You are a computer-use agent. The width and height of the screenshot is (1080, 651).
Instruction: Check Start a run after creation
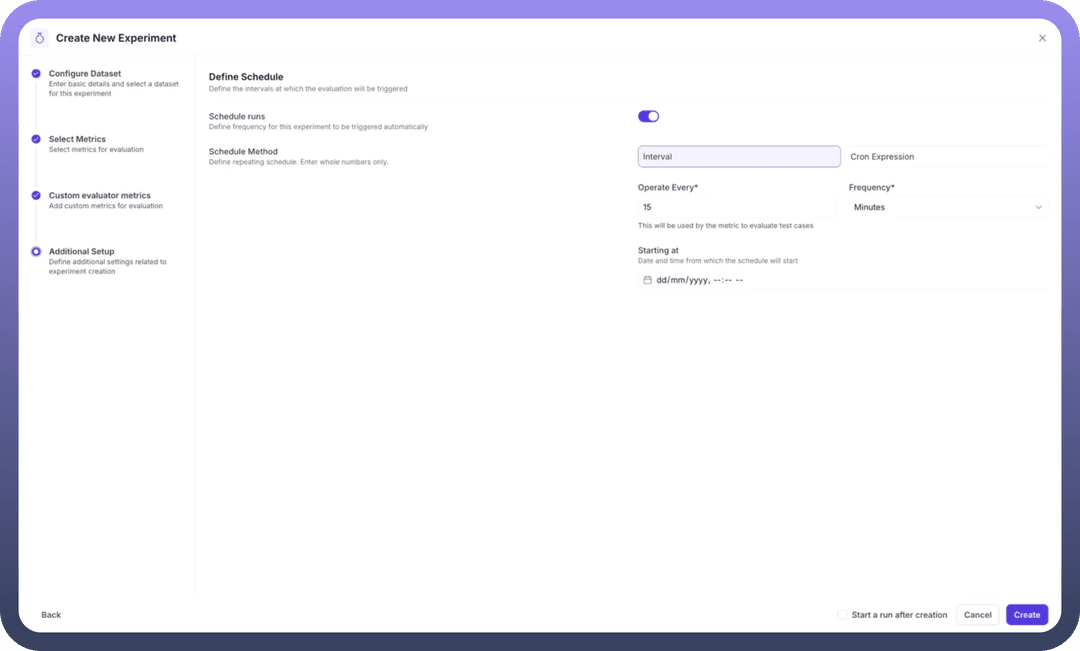[843, 615]
